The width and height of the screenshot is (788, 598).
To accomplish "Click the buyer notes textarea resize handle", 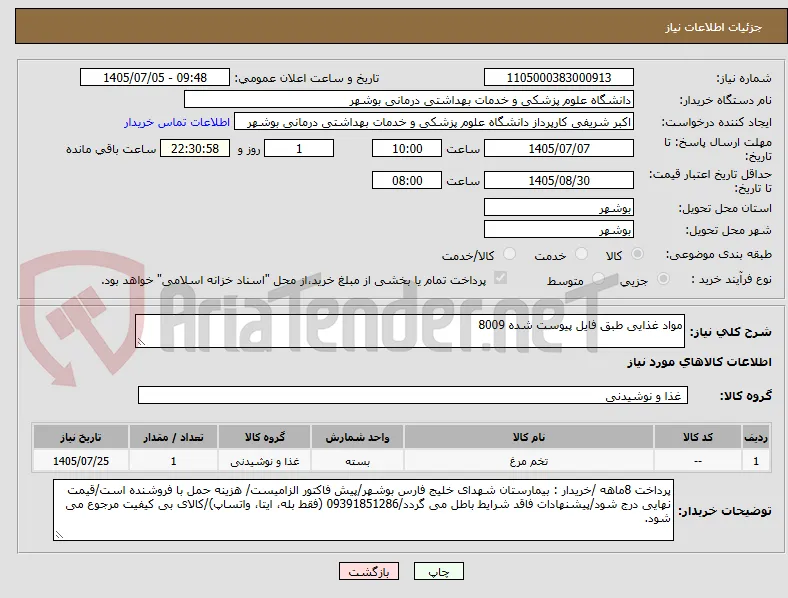I will click(59, 535).
